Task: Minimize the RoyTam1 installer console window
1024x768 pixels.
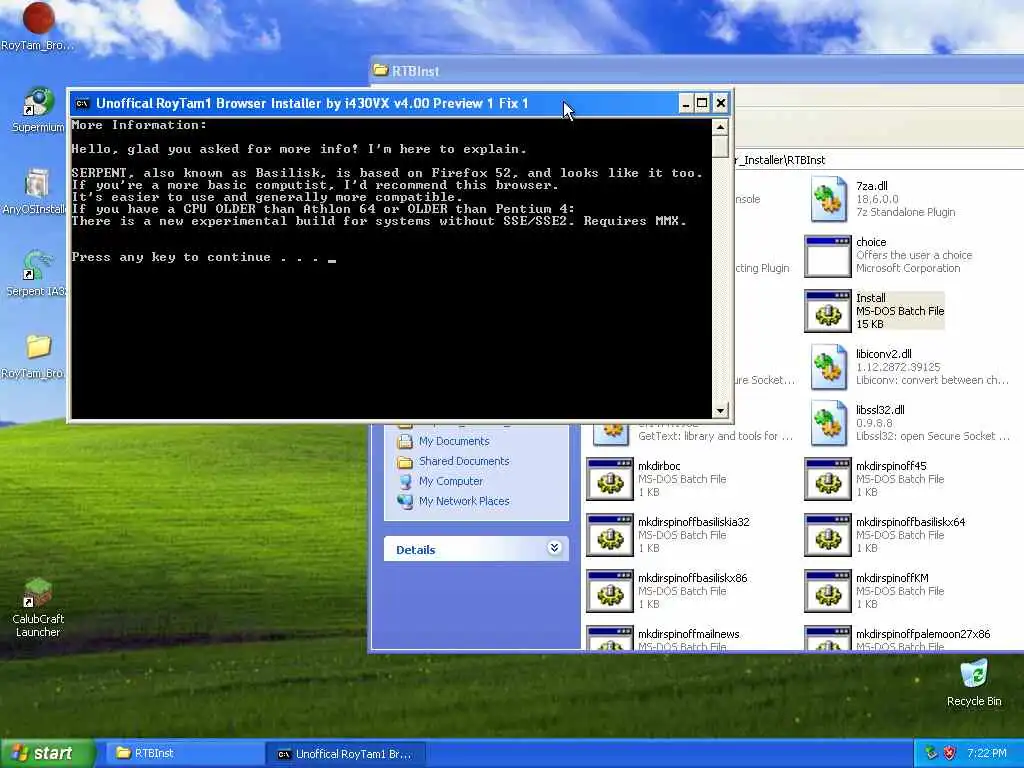Action: [685, 103]
